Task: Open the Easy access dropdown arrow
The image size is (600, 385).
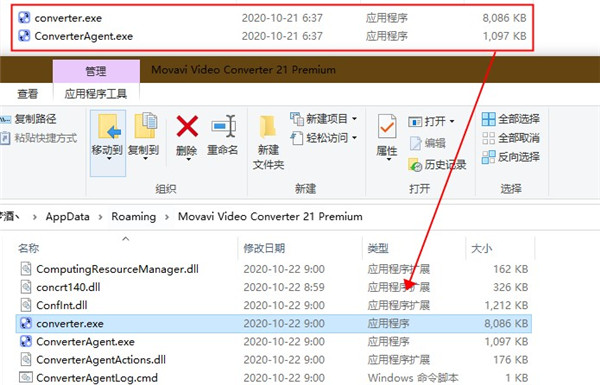Action: click(x=354, y=137)
